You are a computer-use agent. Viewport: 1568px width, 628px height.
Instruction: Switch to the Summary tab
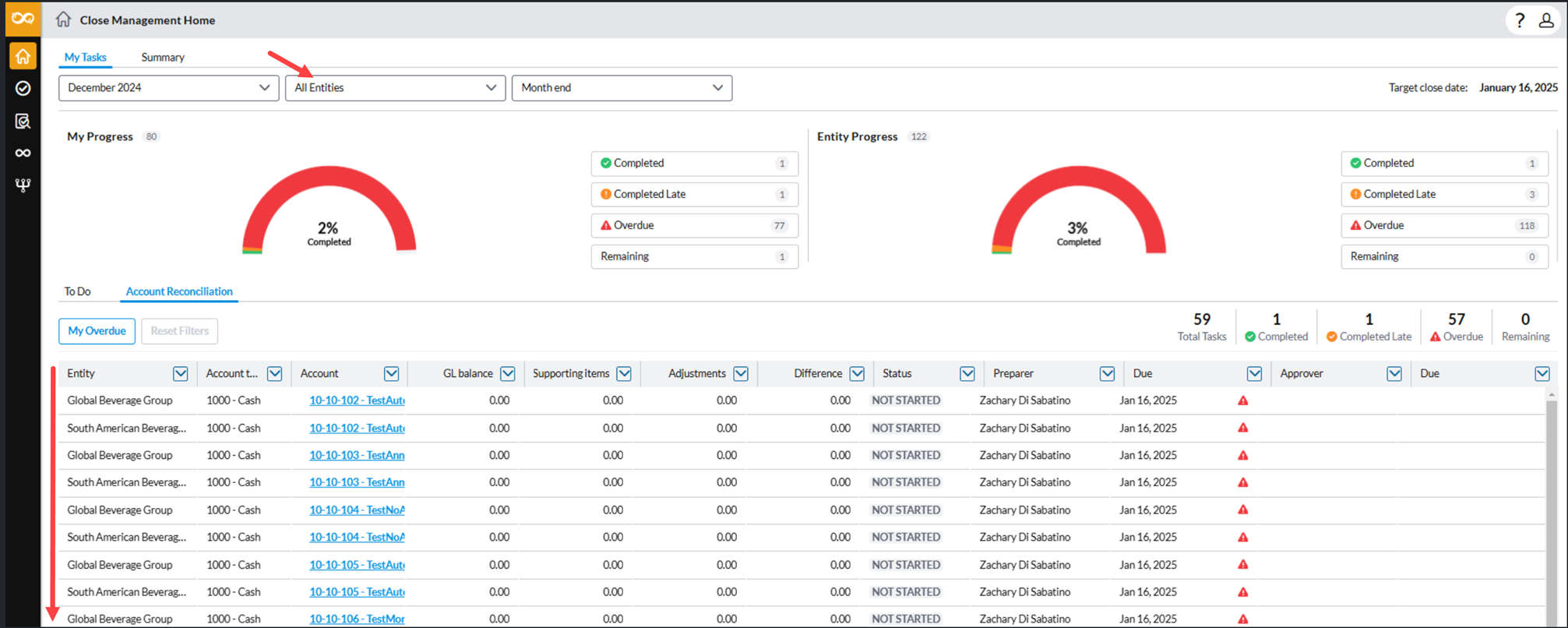[x=163, y=57]
